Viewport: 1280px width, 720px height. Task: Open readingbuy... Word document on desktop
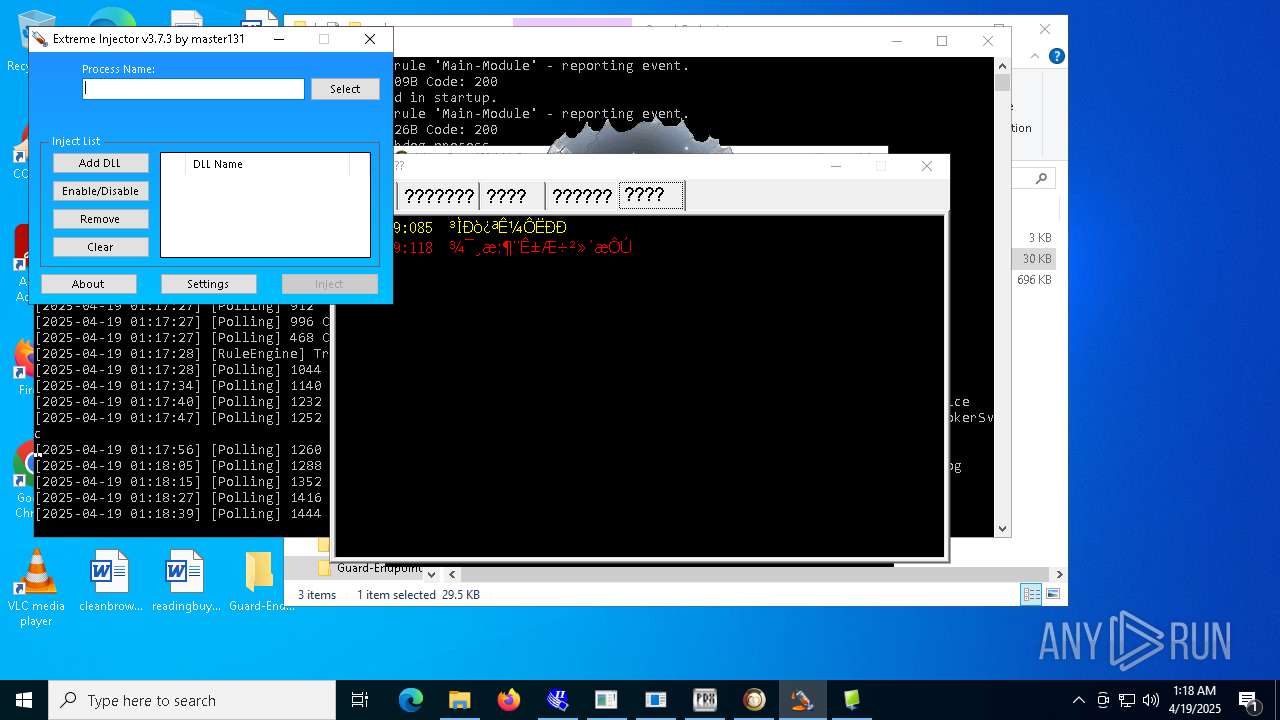point(185,581)
